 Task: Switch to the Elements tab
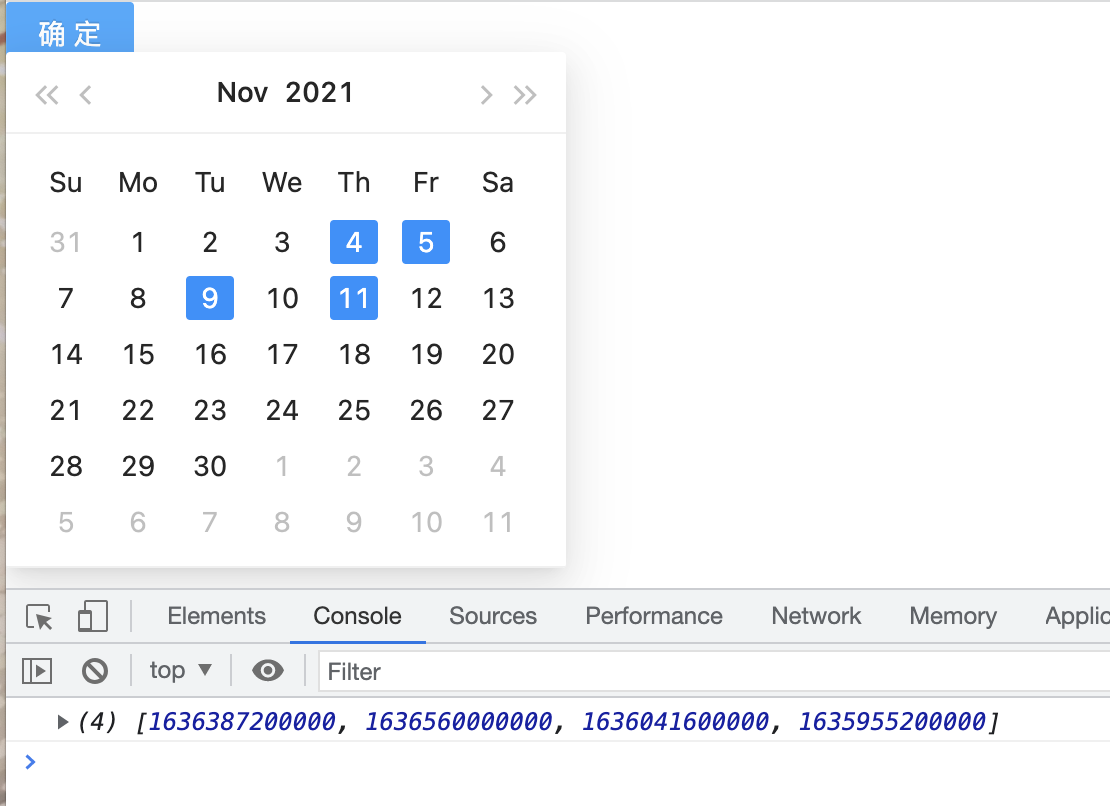click(216, 616)
